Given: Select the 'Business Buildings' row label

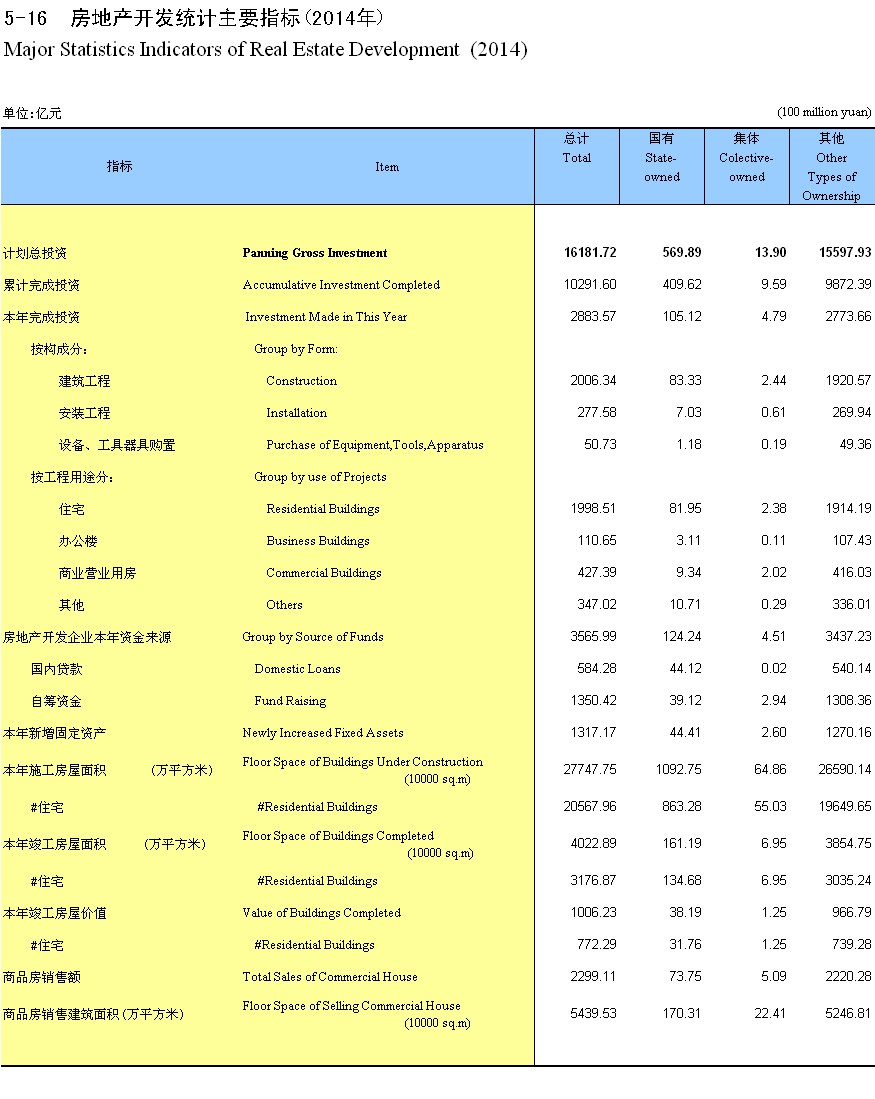Looking at the screenshot, I should (x=317, y=541).
